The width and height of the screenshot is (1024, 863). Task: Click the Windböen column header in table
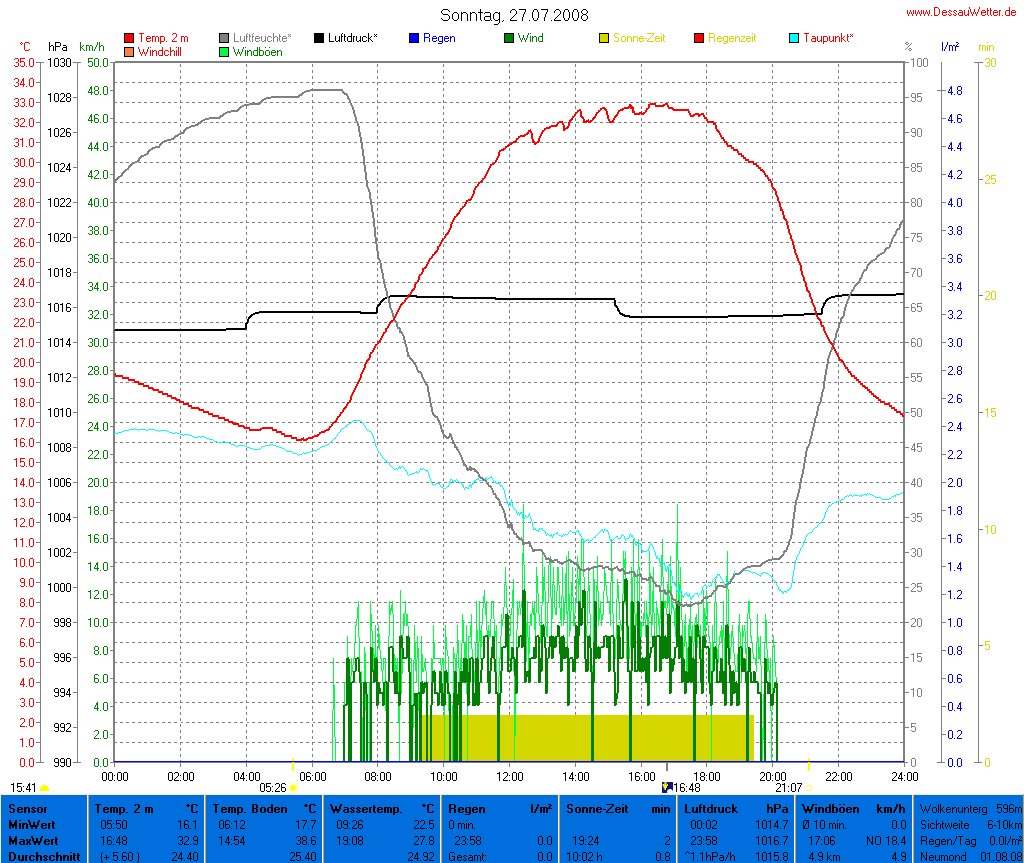(x=830, y=808)
